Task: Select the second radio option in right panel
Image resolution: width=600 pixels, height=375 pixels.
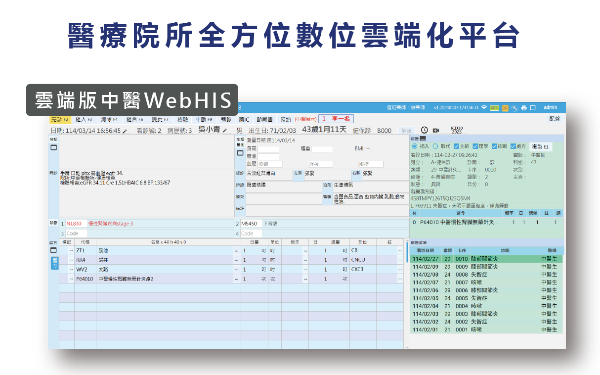Action: [435, 146]
